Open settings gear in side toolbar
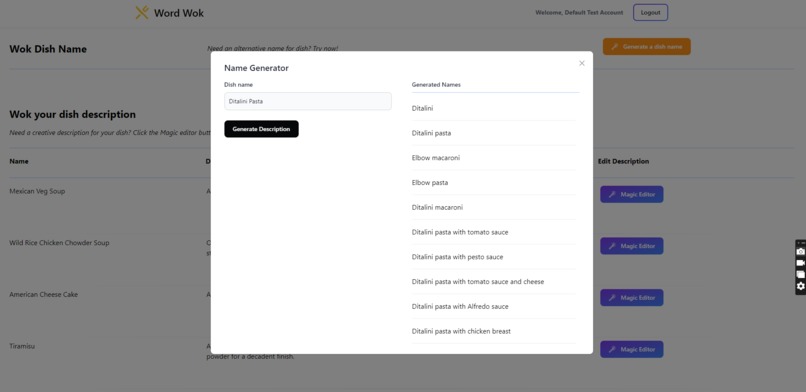 point(800,286)
